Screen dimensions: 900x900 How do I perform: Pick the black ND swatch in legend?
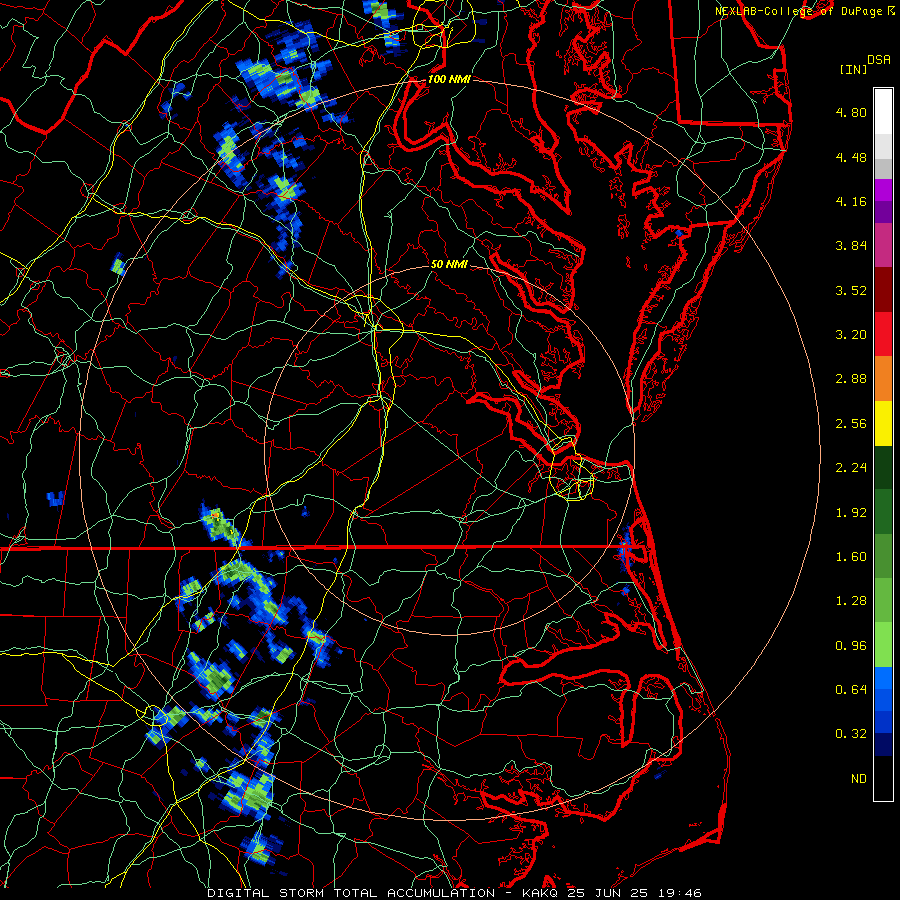tap(883, 778)
